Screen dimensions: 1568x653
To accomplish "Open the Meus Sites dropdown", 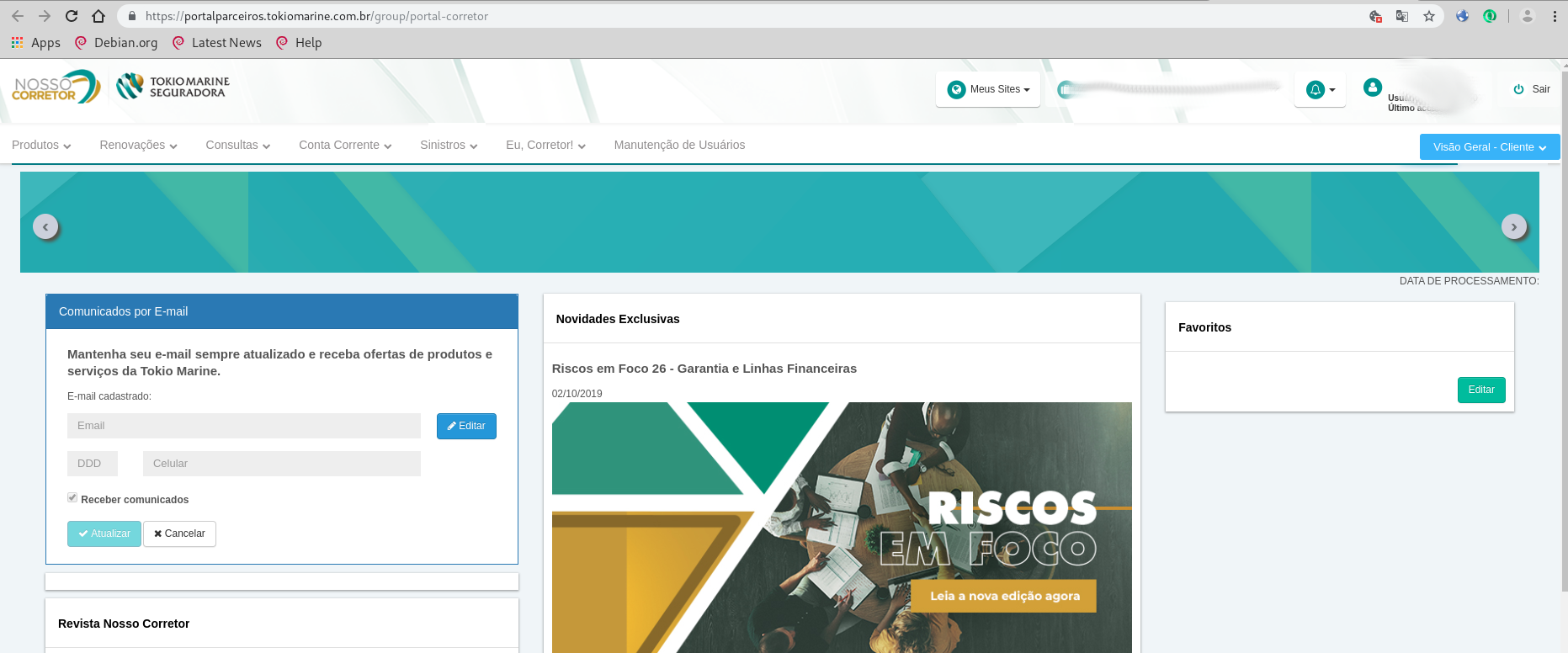I will [988, 89].
